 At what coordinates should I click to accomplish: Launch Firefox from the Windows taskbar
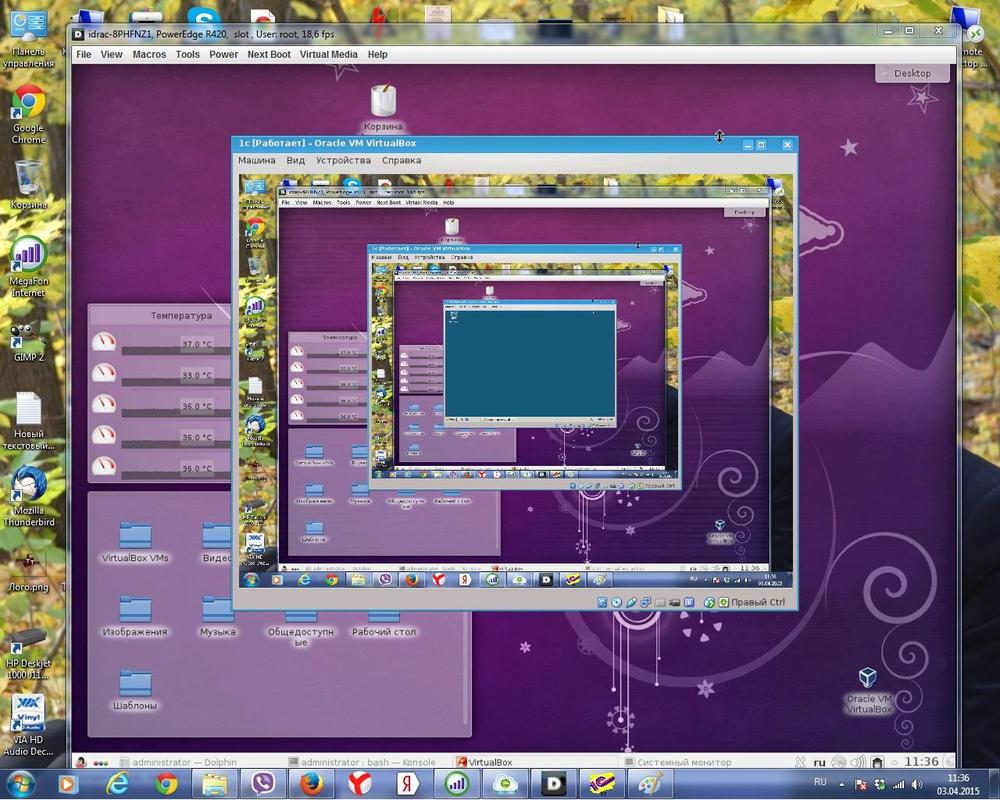[311, 784]
